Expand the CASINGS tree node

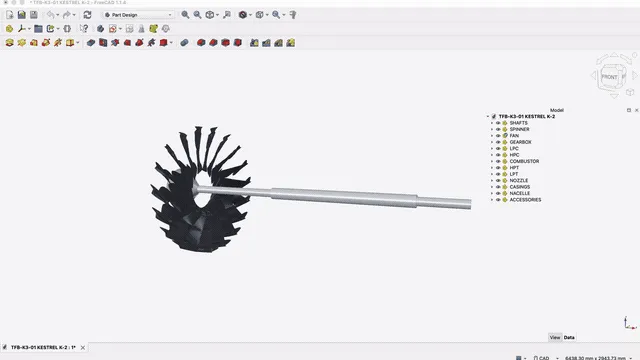pos(492,187)
